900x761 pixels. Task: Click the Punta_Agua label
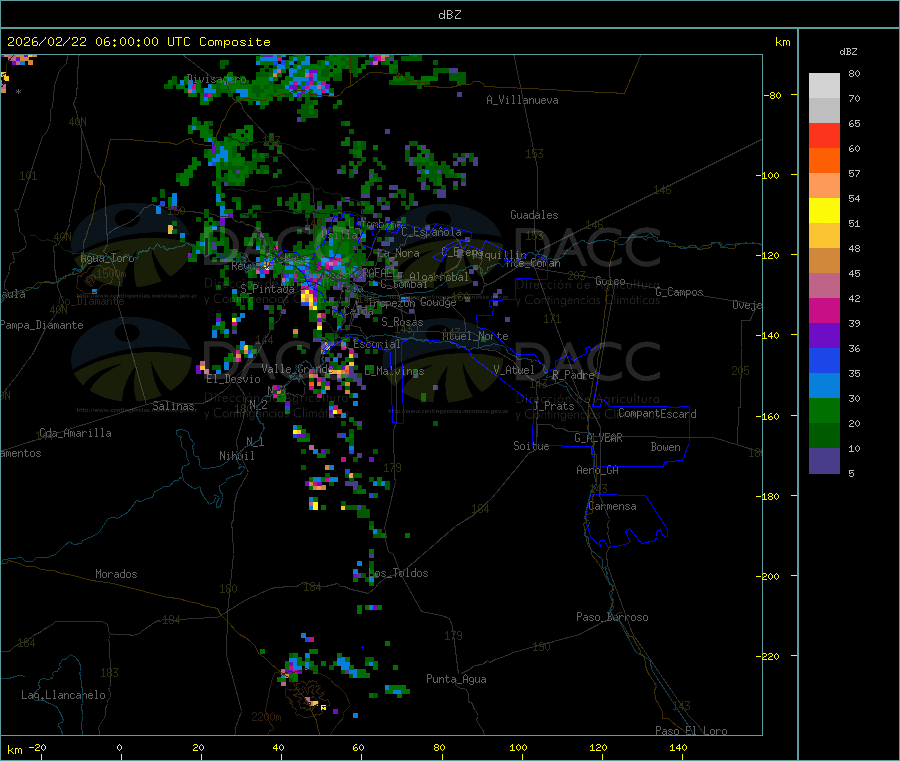tap(456, 679)
